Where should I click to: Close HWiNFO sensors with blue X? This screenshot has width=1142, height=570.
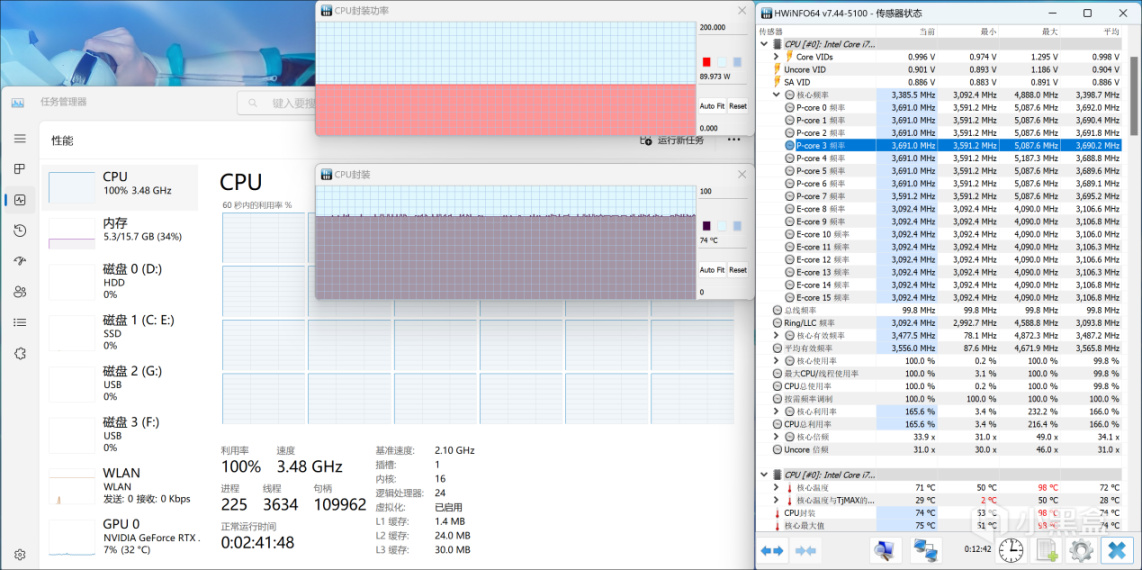point(1117,550)
